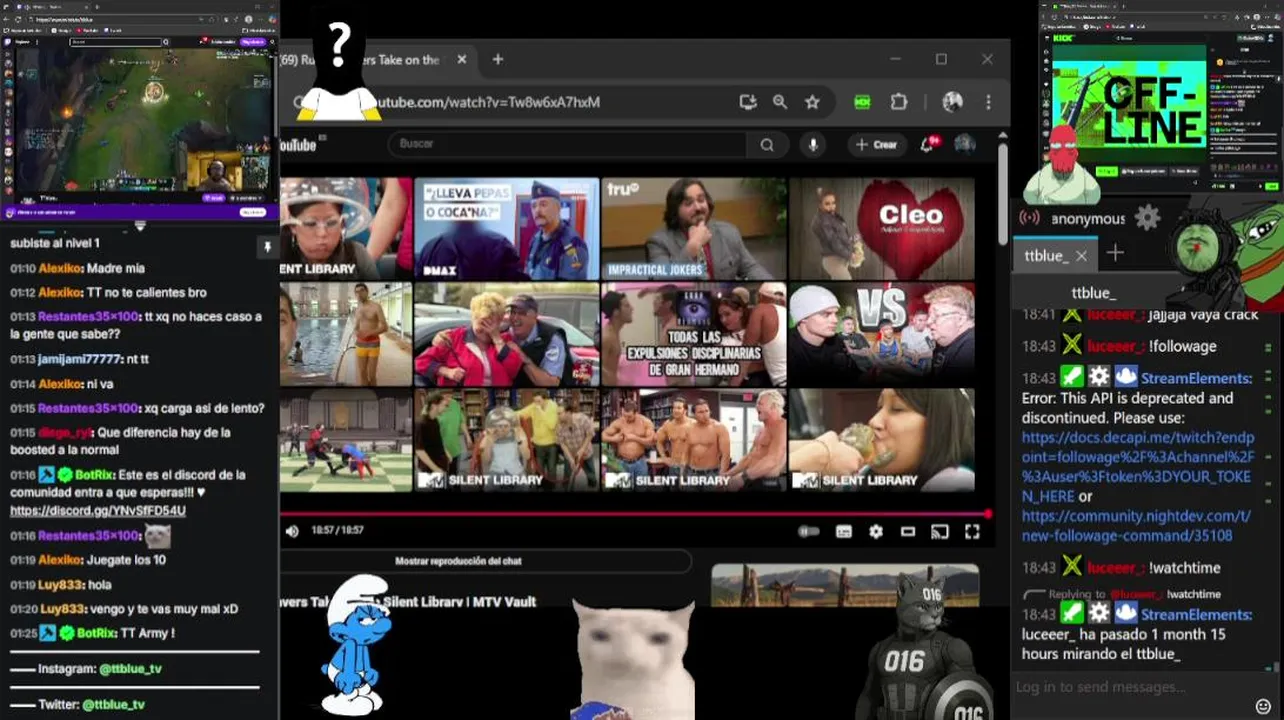The width and height of the screenshot is (1284, 720).
Task: Click the YouTube search magnifier button
Action: pyautogui.click(x=767, y=145)
